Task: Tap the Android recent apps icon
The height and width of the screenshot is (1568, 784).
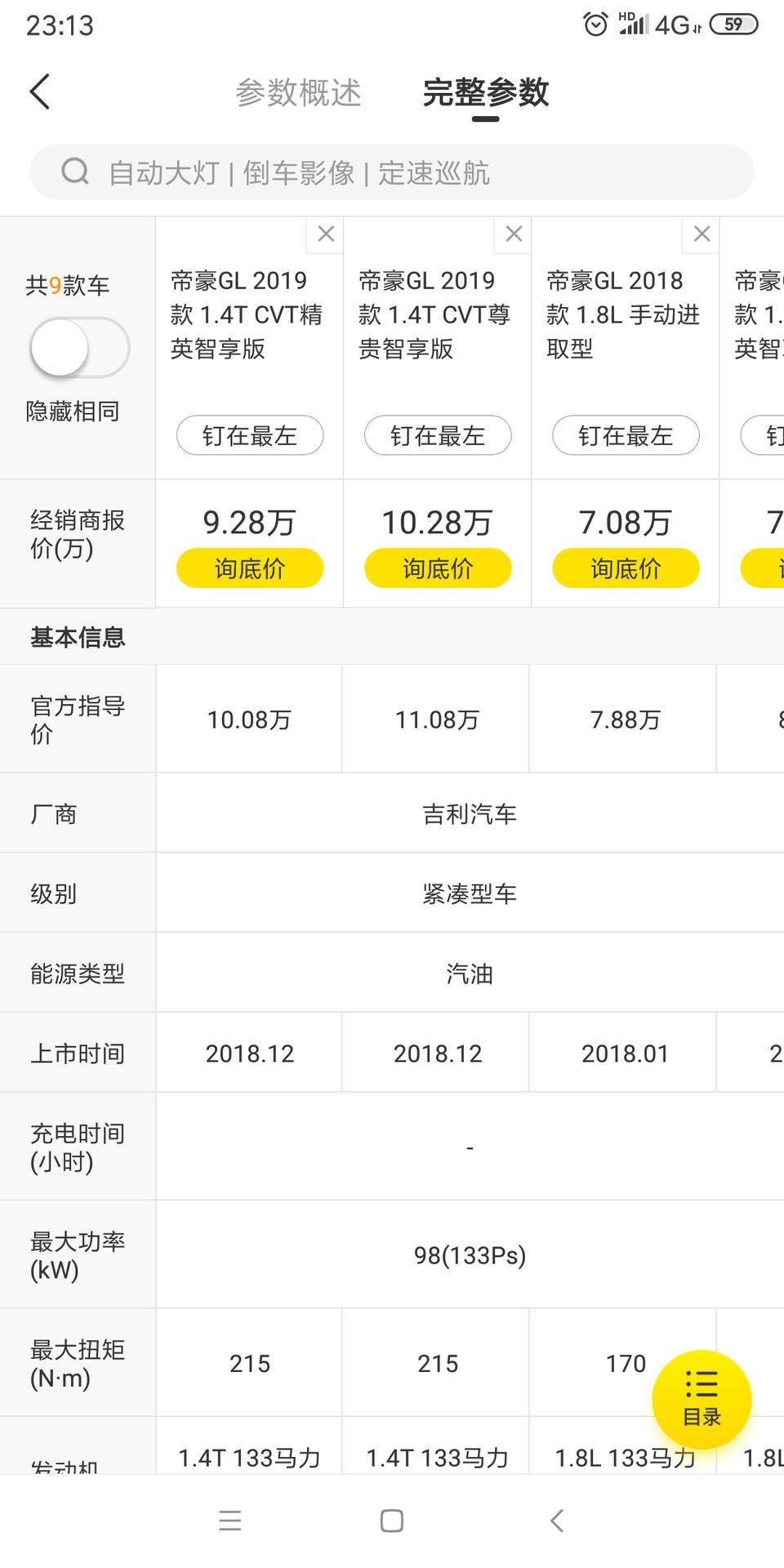Action: coord(230,1521)
